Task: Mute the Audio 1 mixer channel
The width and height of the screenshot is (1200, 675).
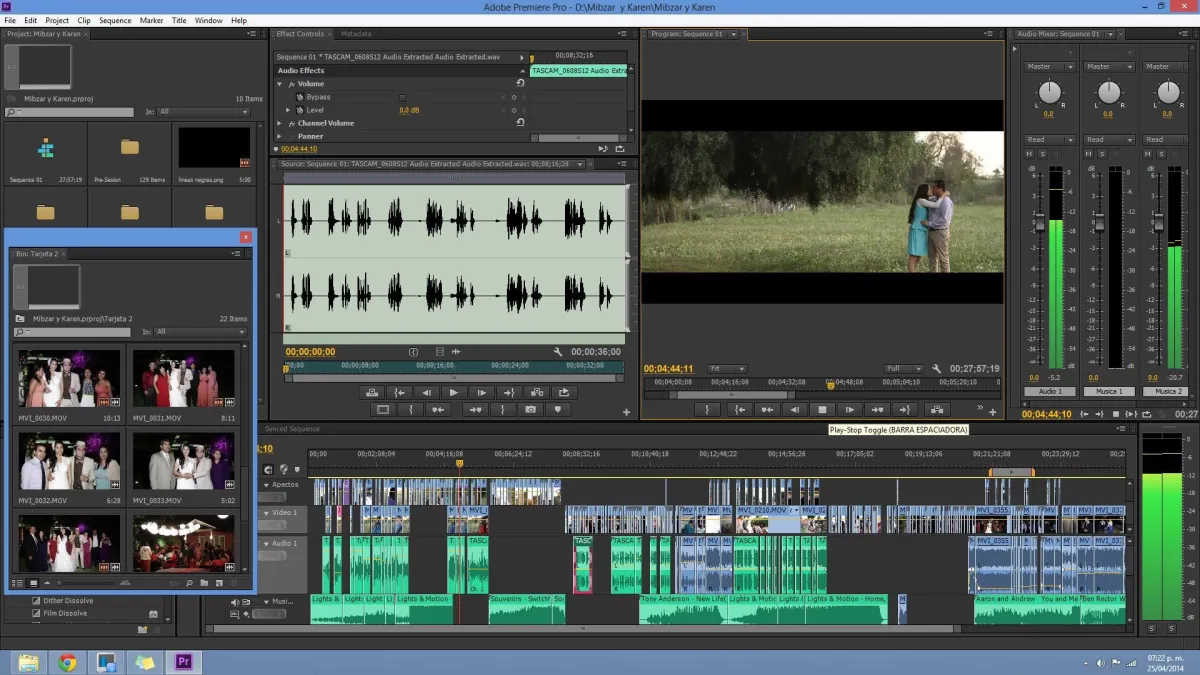Action: tap(1029, 154)
